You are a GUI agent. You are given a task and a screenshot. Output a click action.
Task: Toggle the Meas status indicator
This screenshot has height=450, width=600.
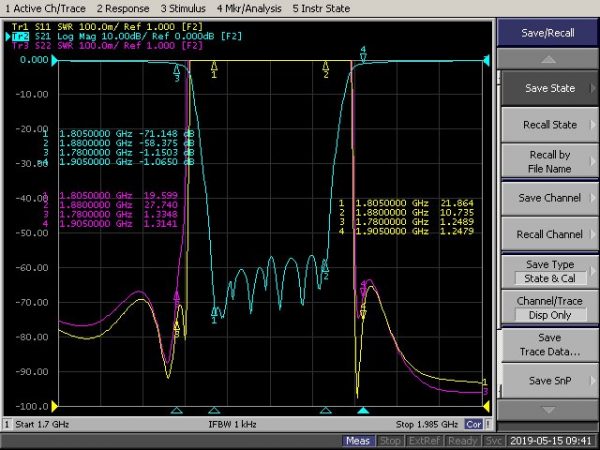click(x=358, y=441)
